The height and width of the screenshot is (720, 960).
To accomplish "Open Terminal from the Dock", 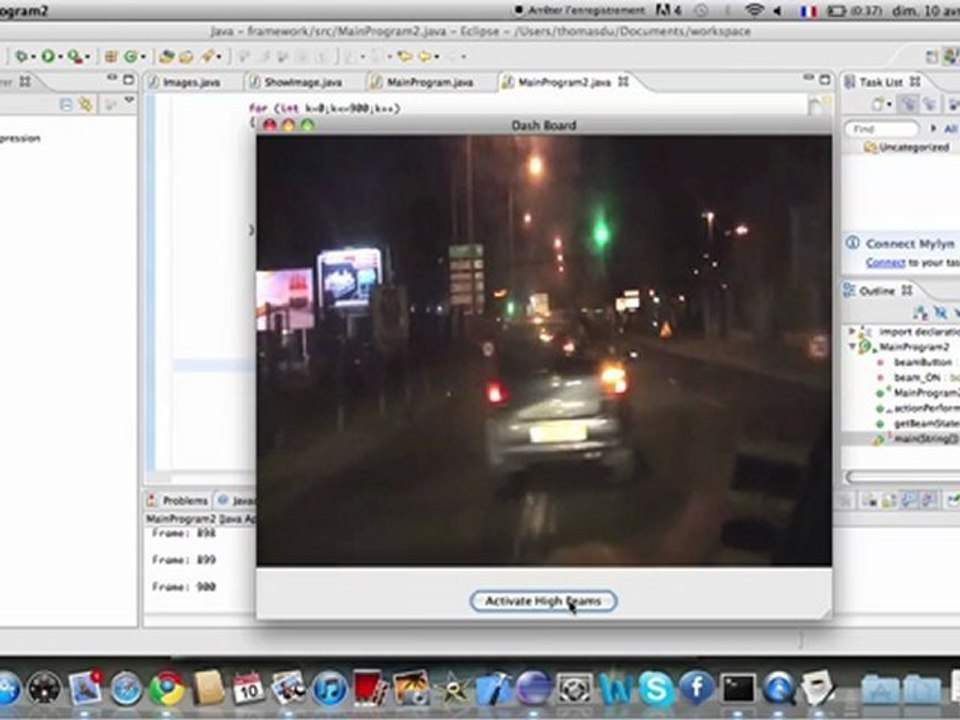I will tap(738, 689).
